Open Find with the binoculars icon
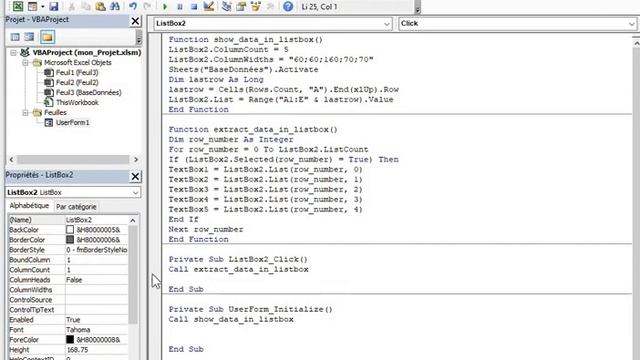640x360 pixels. (x=115, y=6)
